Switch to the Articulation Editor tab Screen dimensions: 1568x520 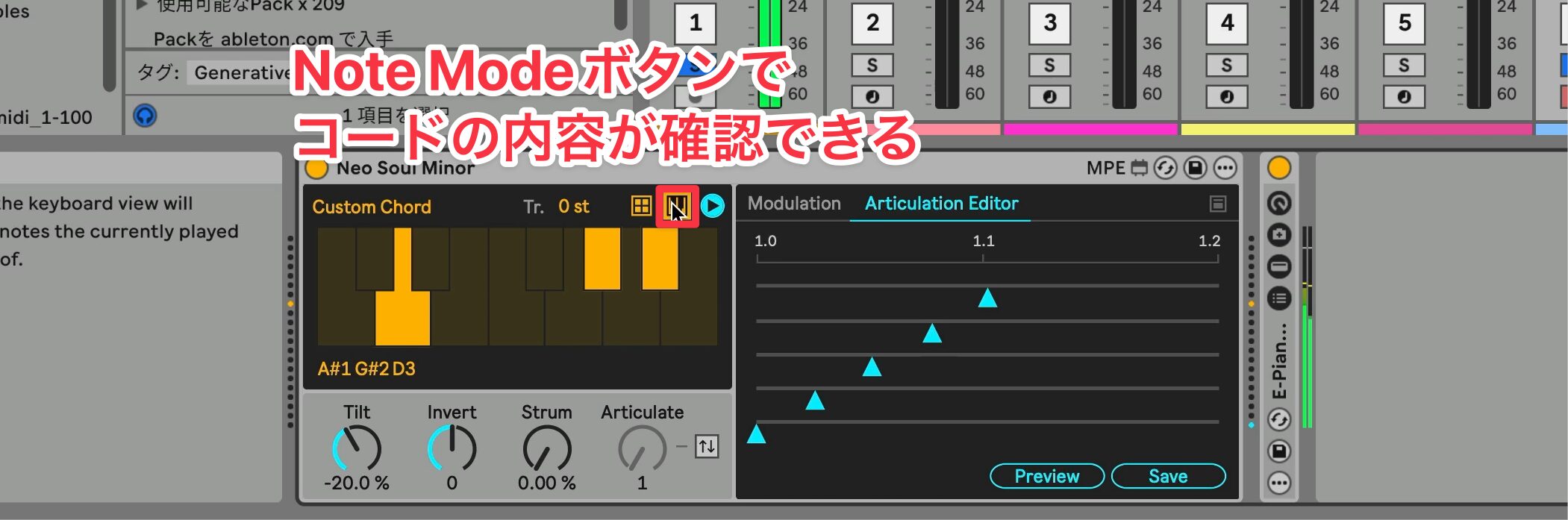click(x=941, y=203)
